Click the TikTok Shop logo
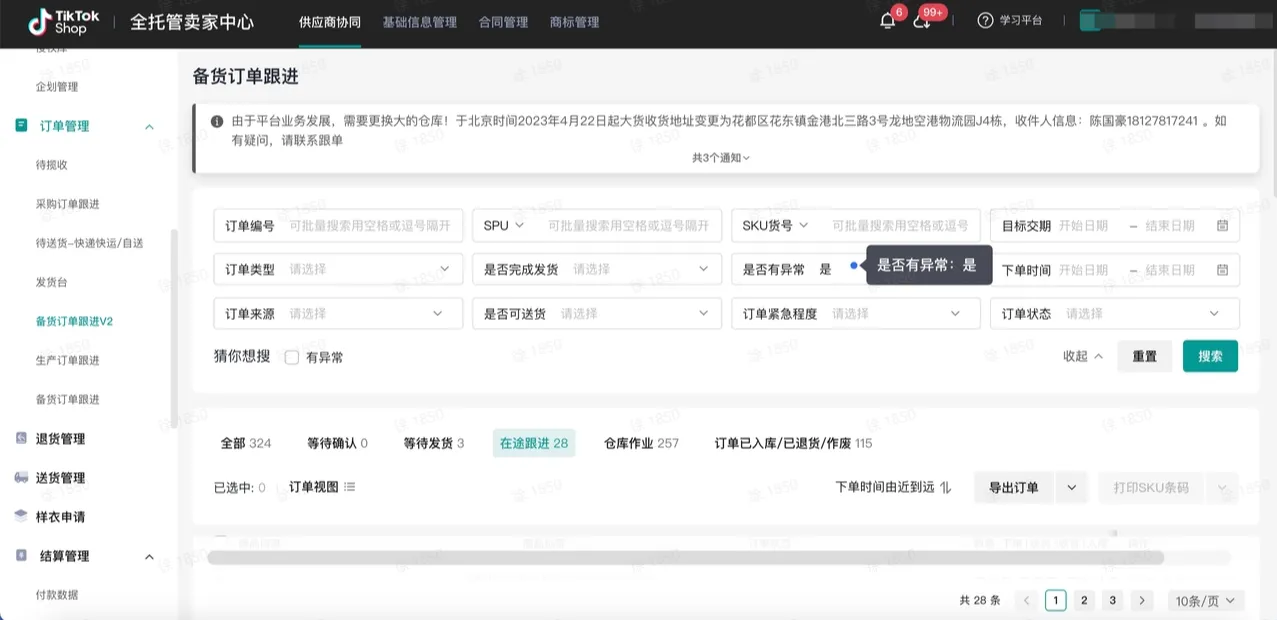Screen dimensions: 1277x620 tap(64, 22)
